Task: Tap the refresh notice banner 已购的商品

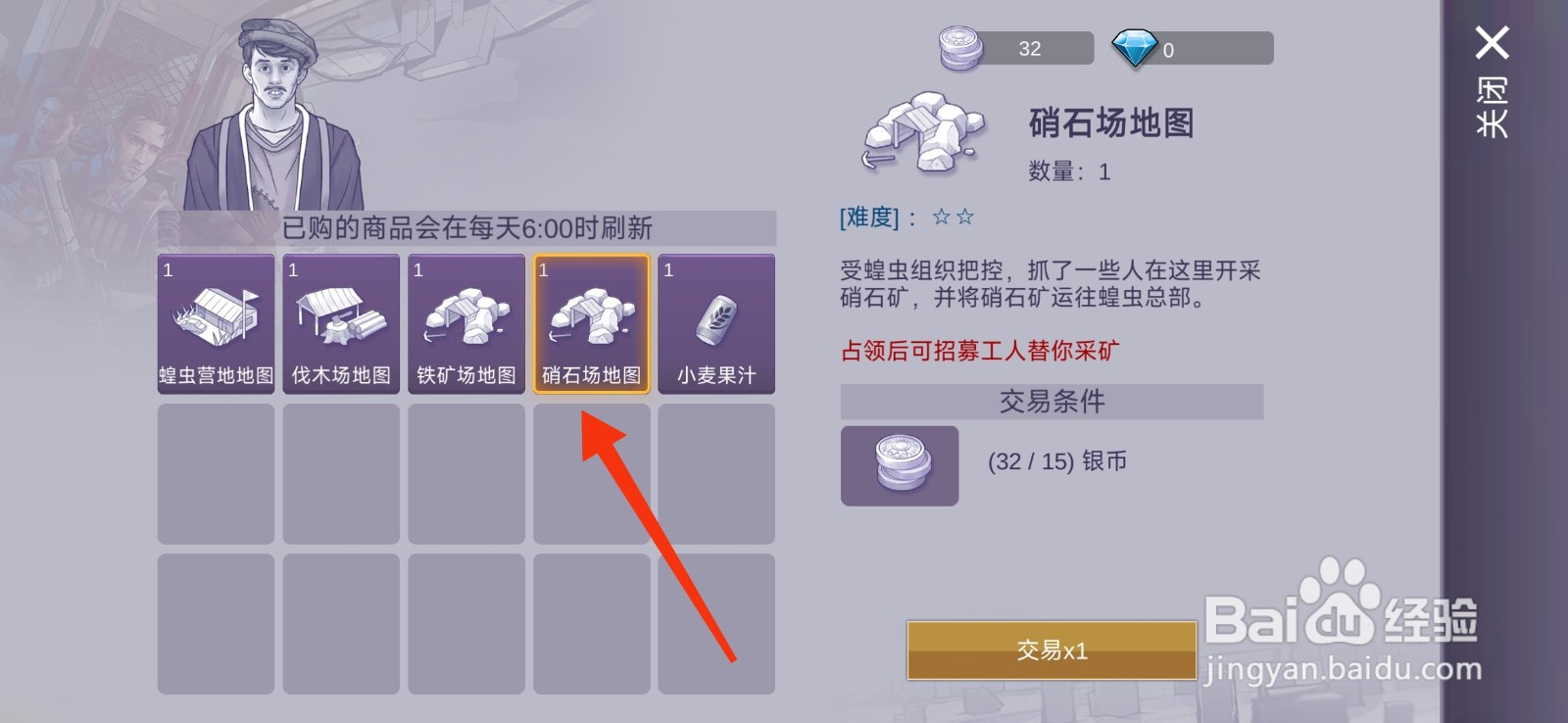Action: coord(467,228)
